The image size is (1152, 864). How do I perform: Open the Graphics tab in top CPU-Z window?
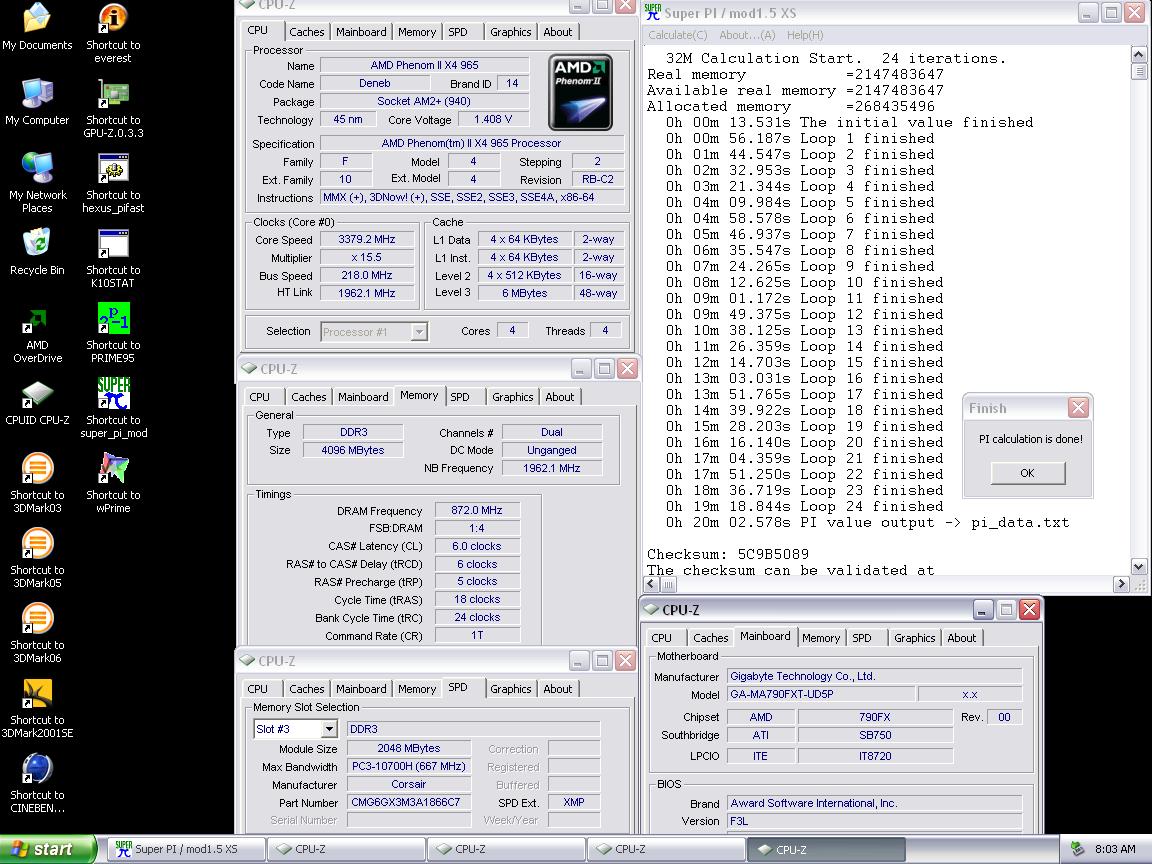click(x=511, y=32)
